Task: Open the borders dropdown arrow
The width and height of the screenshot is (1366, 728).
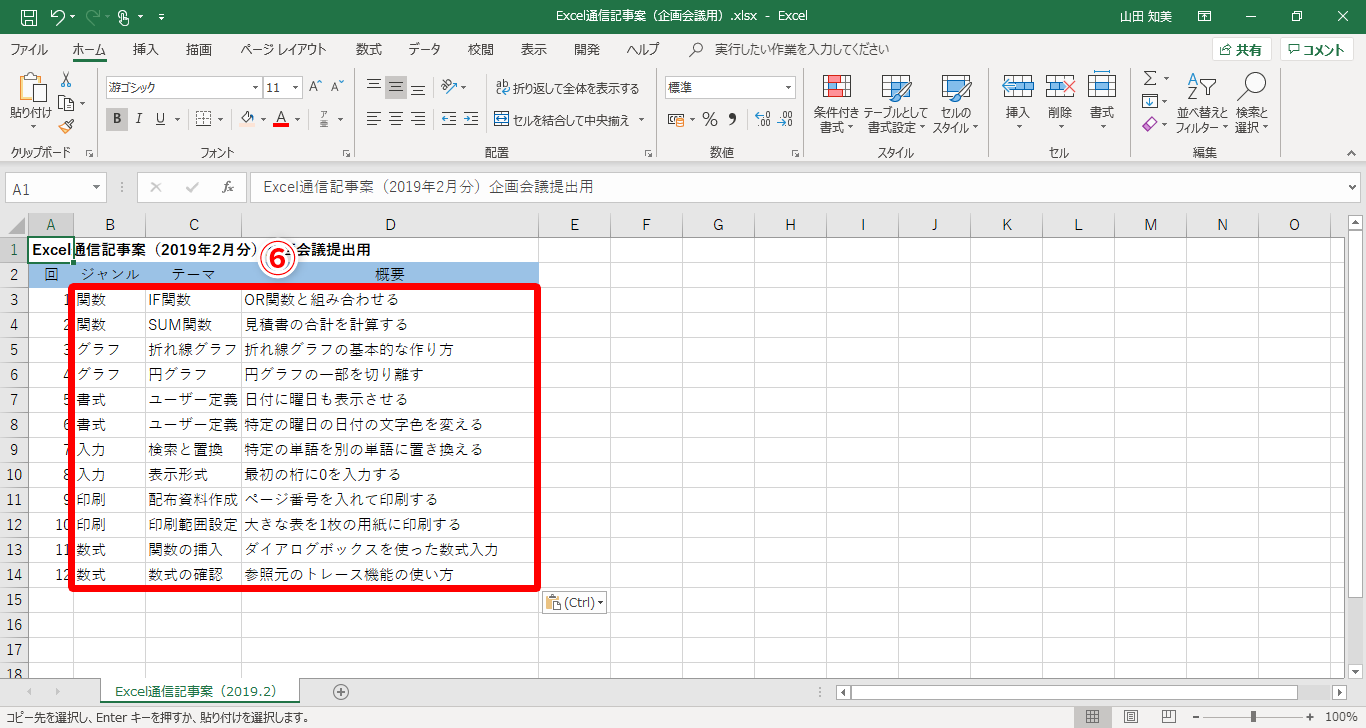Action: click(220, 120)
